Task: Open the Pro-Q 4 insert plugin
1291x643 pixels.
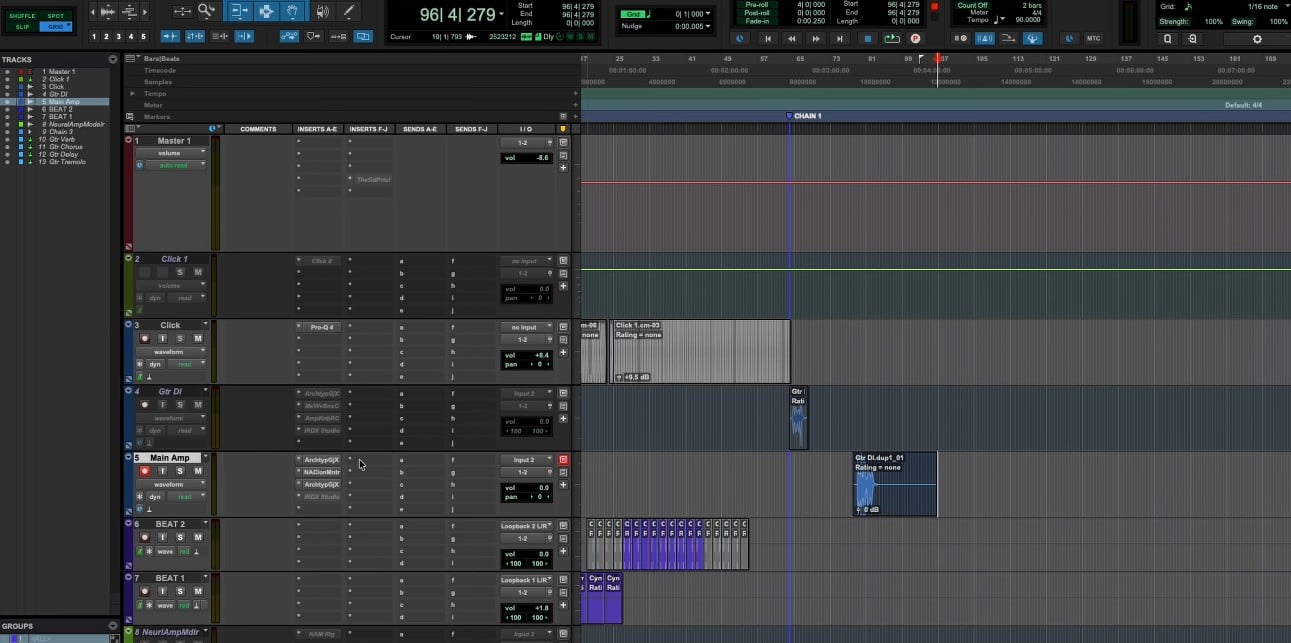Action: 320,327
